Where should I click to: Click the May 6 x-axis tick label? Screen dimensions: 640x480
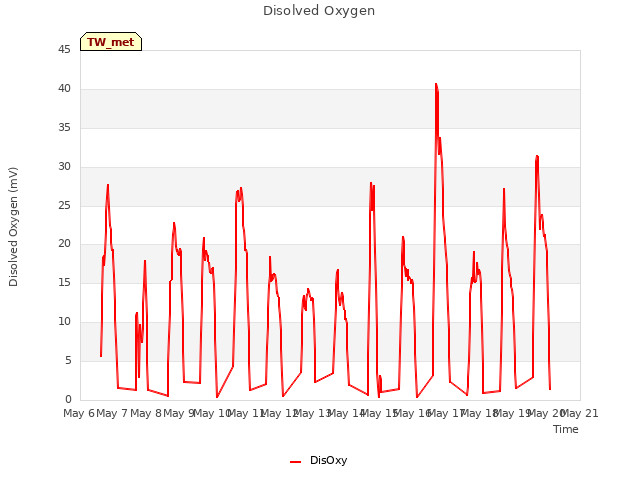click(79, 413)
